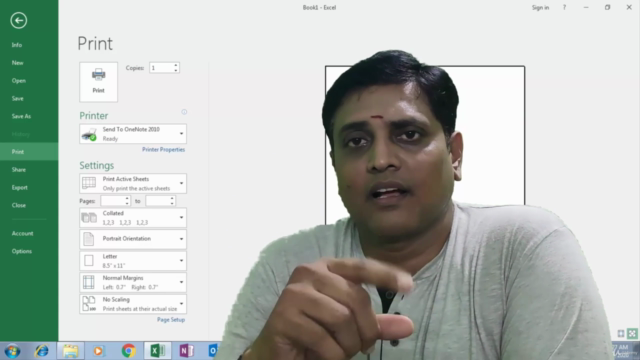Image resolution: width=640 pixels, height=360 pixels.
Task: Click the Pages from input field
Action: coord(113,201)
